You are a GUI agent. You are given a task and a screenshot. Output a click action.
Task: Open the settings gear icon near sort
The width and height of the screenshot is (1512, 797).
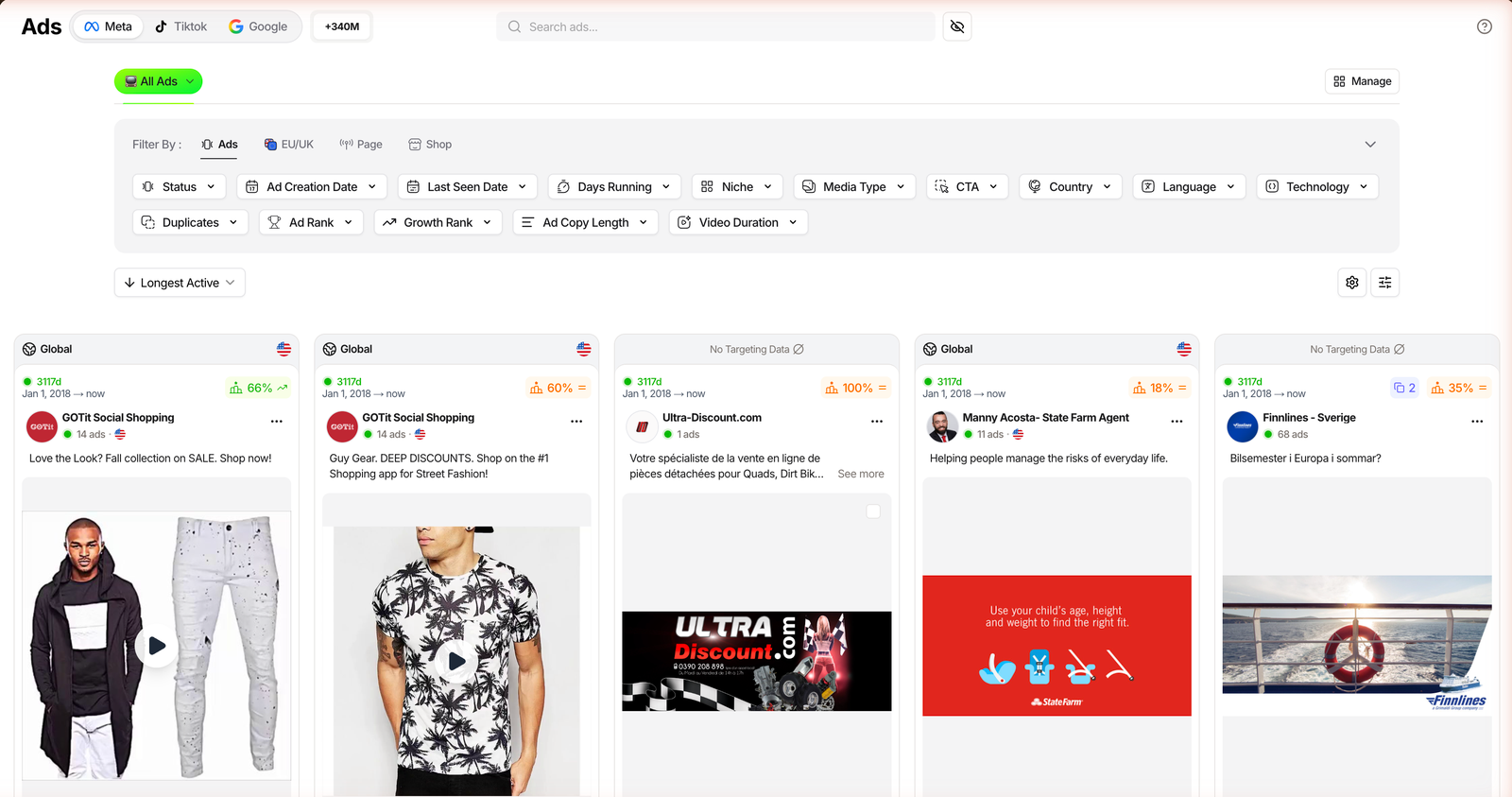[x=1352, y=283]
